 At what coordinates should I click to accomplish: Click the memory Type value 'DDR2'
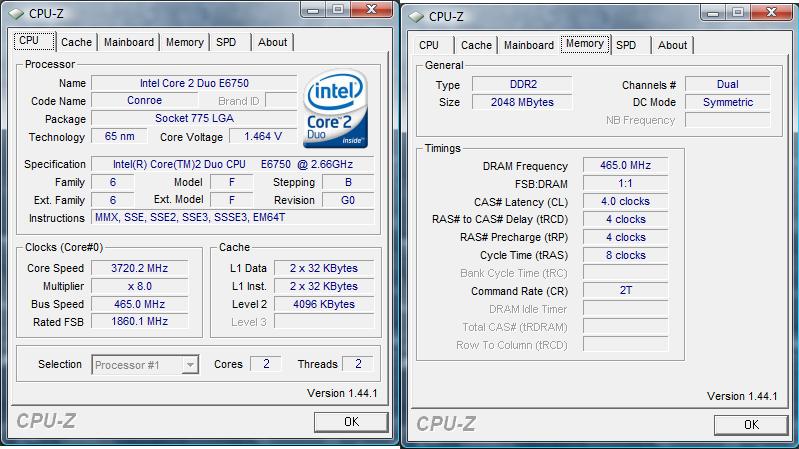tap(522, 84)
